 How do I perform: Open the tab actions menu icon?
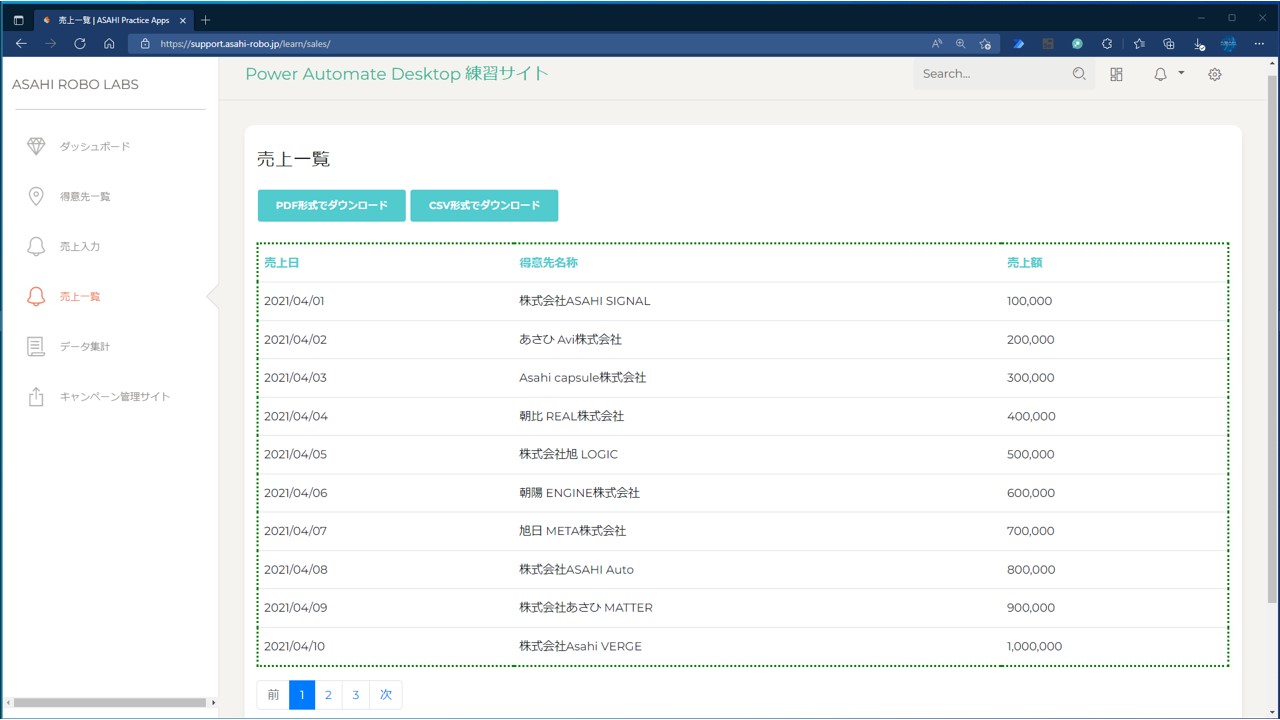[x=18, y=19]
